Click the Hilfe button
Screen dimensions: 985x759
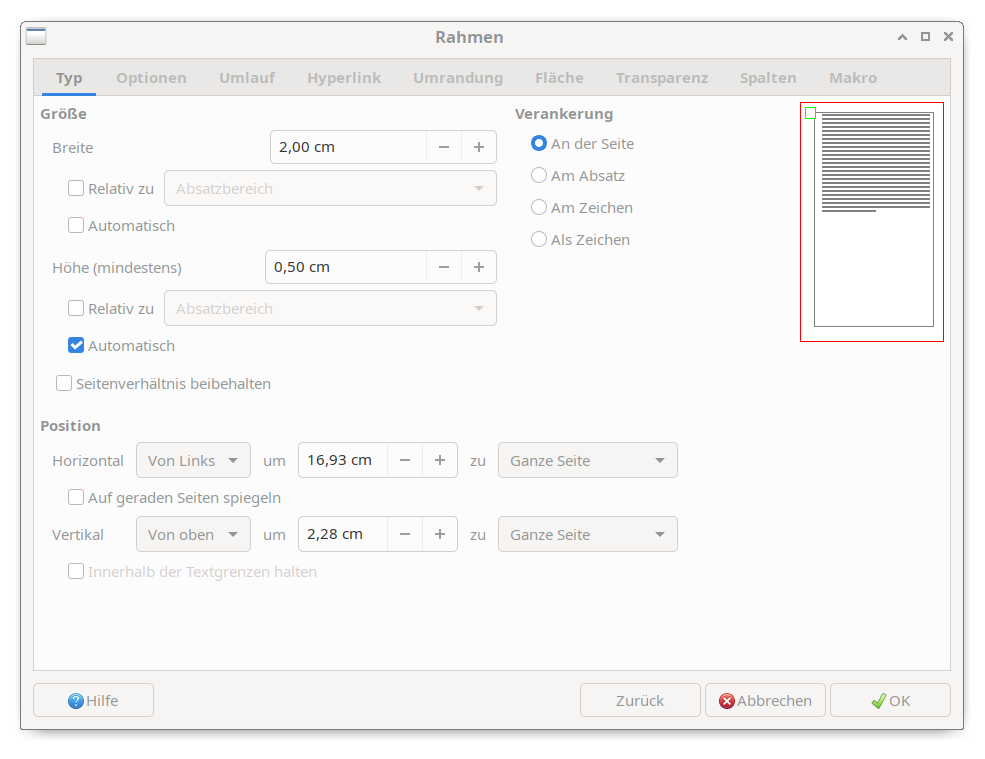point(94,701)
